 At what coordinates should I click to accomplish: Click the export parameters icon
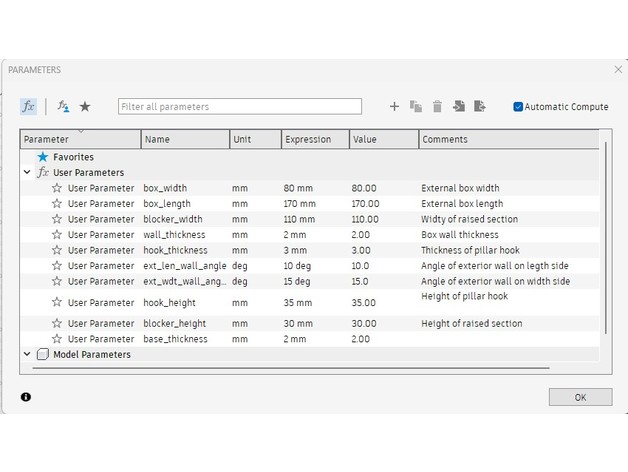[x=480, y=106]
